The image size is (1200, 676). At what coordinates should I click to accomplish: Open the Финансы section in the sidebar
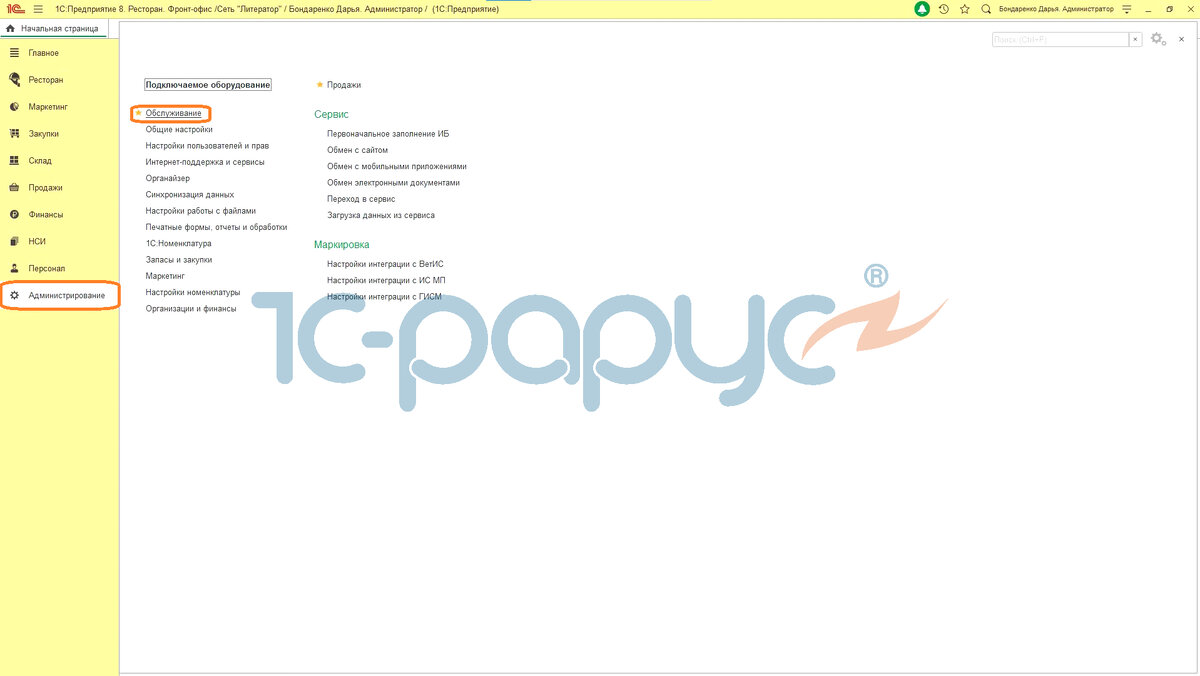(45, 215)
